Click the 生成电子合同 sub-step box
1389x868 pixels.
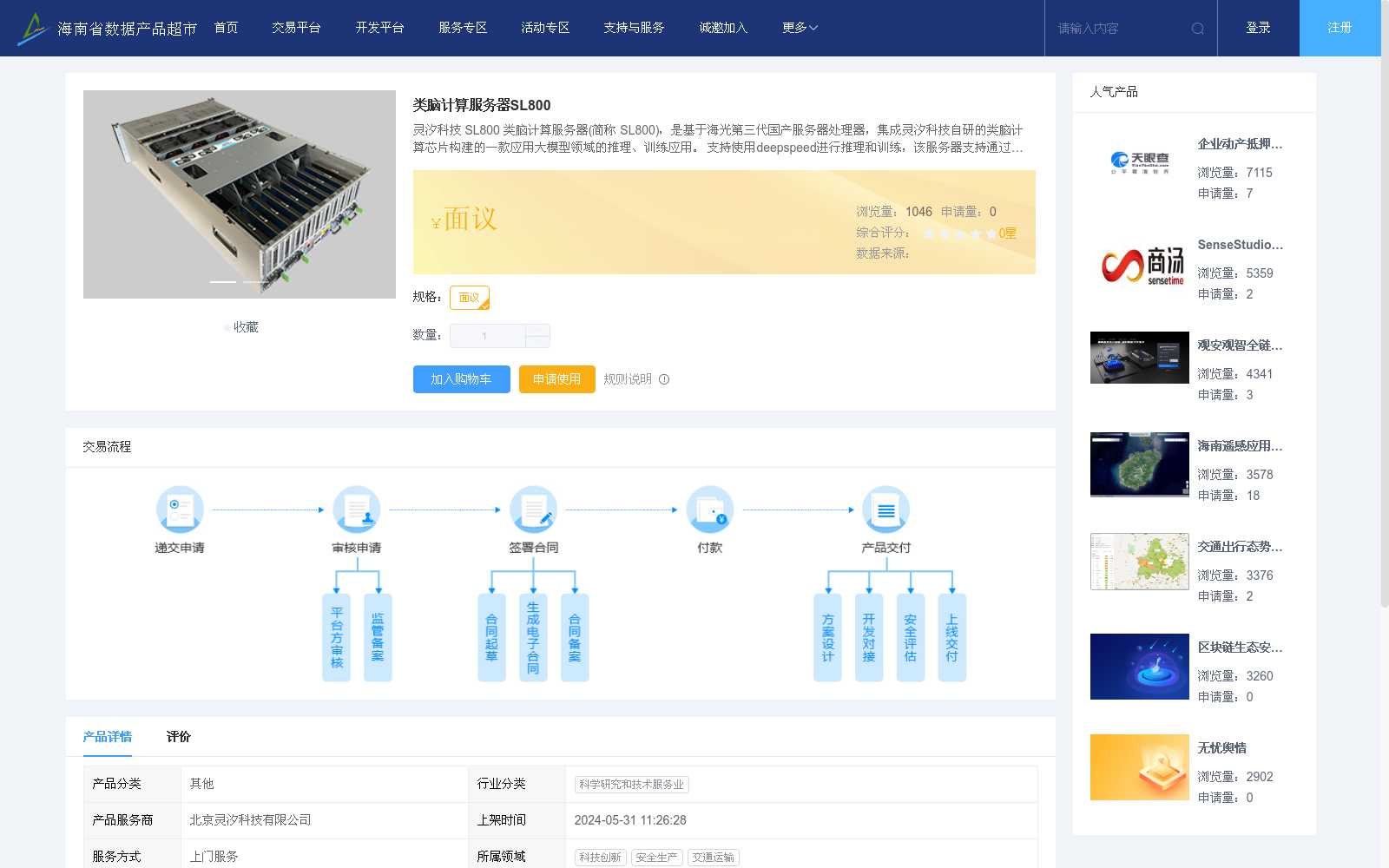(x=533, y=637)
